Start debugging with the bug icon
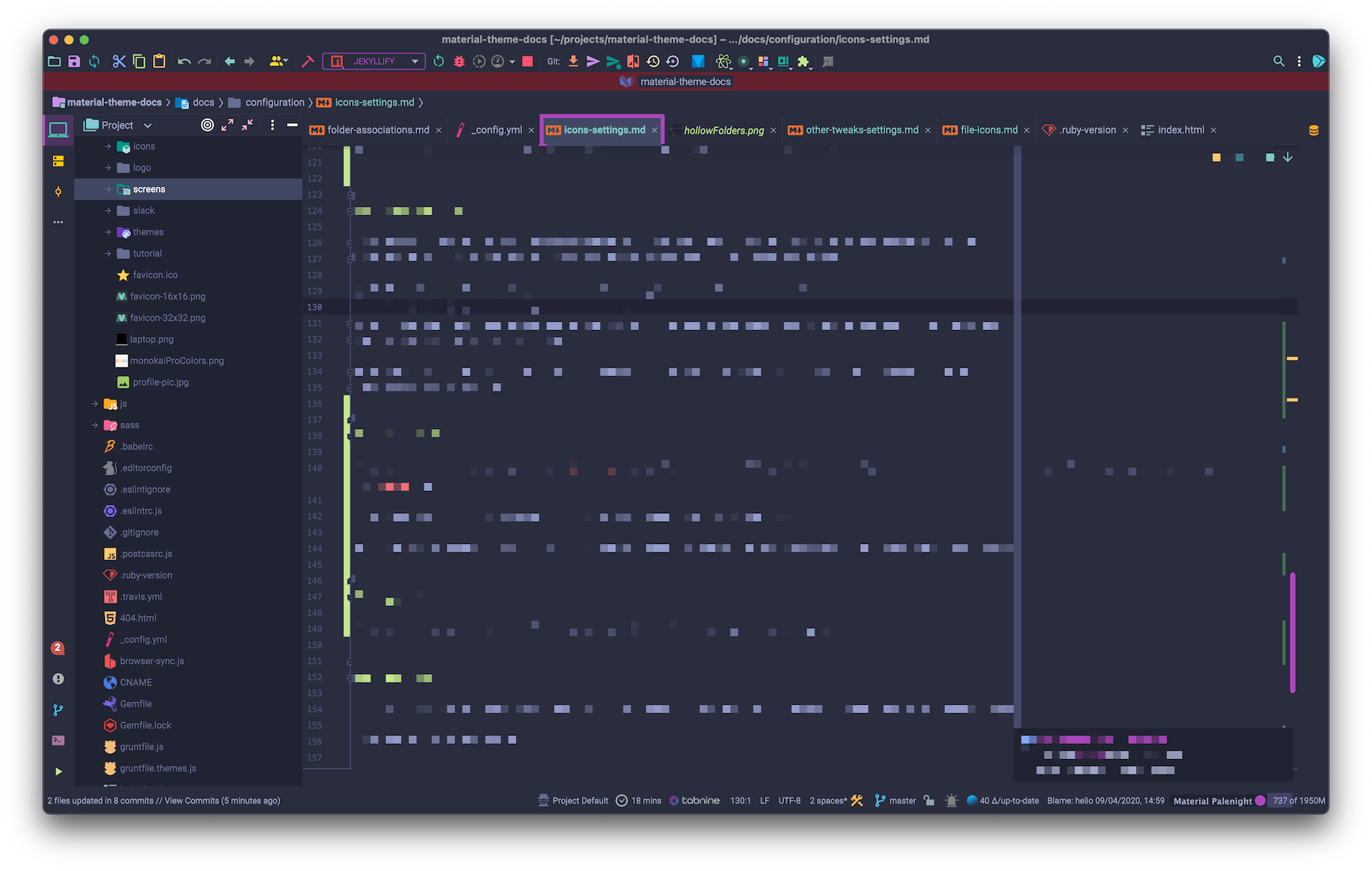1372x871 pixels. (459, 61)
